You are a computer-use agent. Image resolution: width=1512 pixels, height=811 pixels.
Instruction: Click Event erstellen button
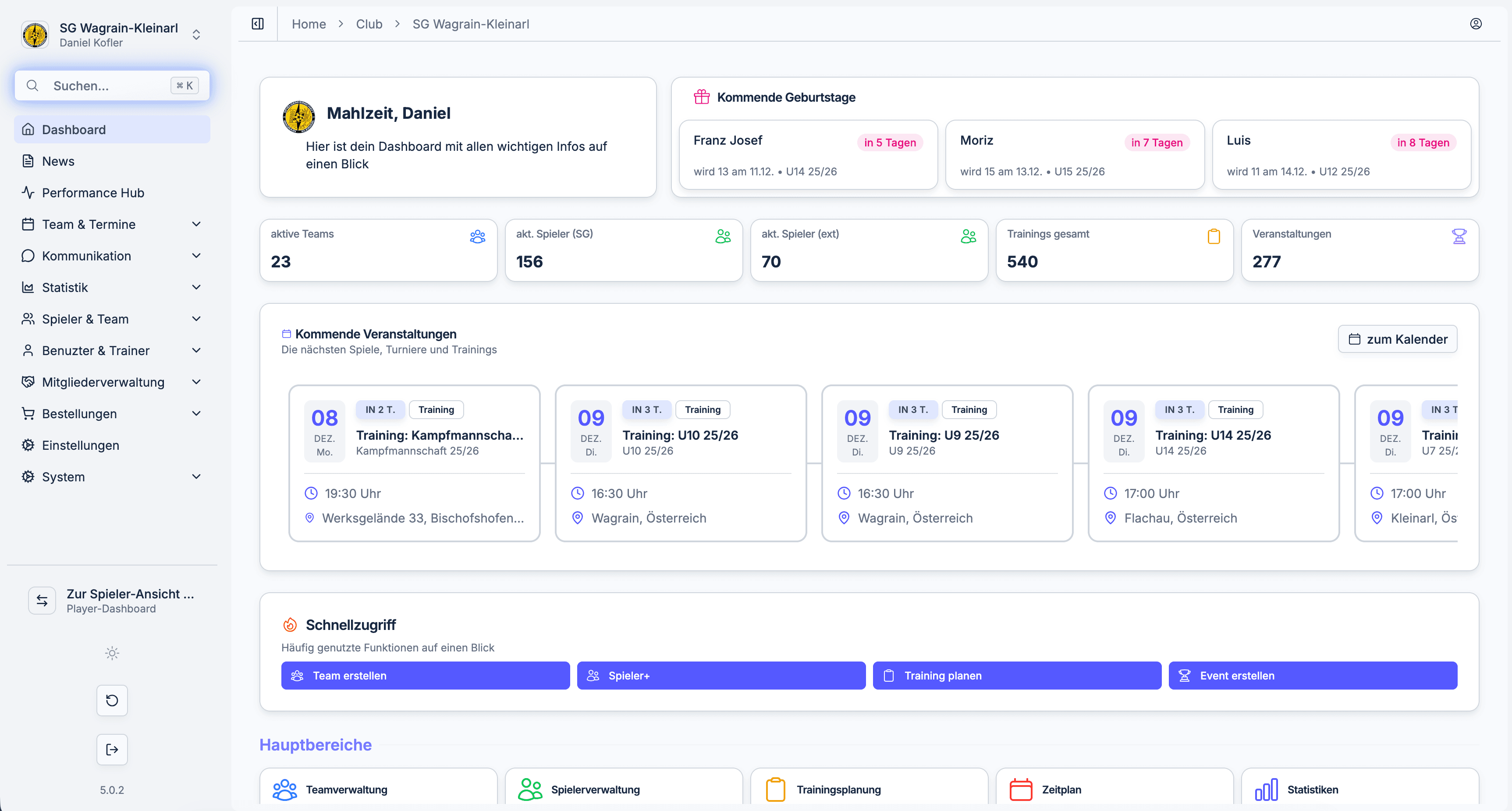click(1313, 676)
